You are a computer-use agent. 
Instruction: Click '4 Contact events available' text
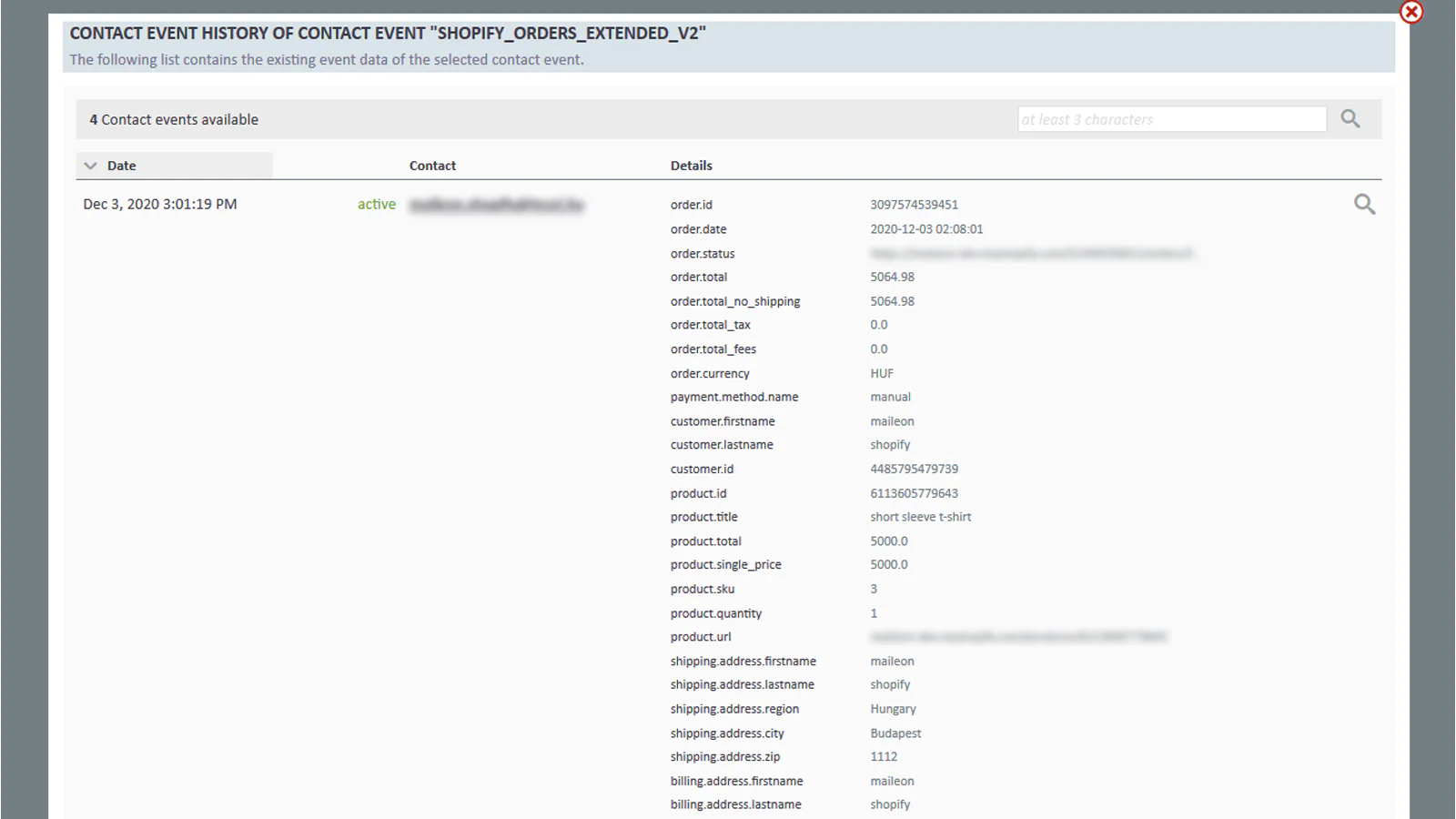click(x=174, y=119)
